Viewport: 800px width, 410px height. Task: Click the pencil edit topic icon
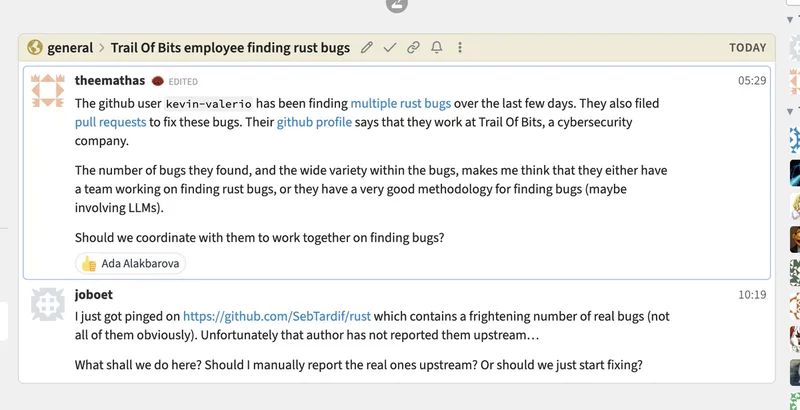point(366,47)
